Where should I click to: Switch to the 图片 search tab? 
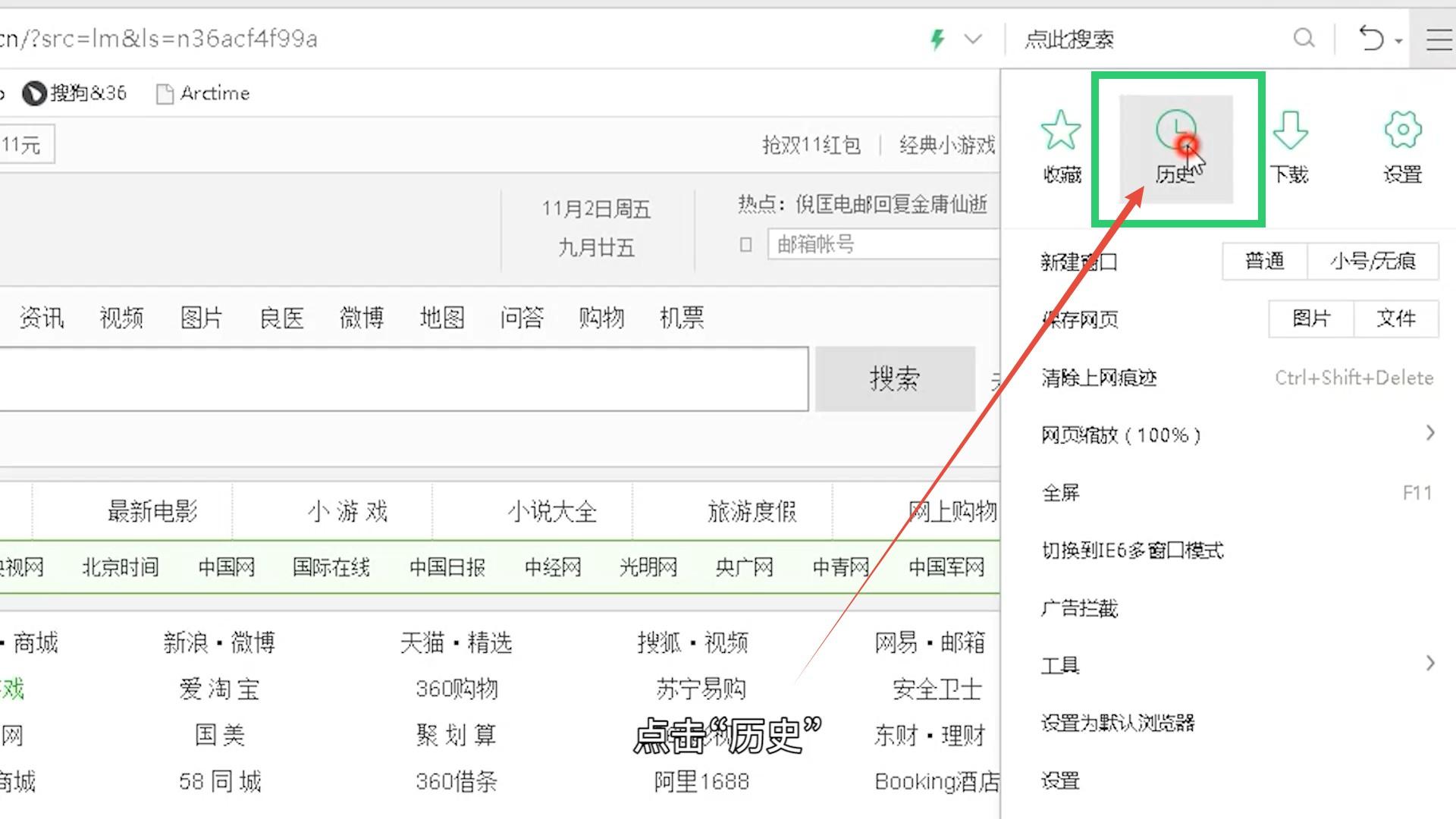[x=202, y=318]
